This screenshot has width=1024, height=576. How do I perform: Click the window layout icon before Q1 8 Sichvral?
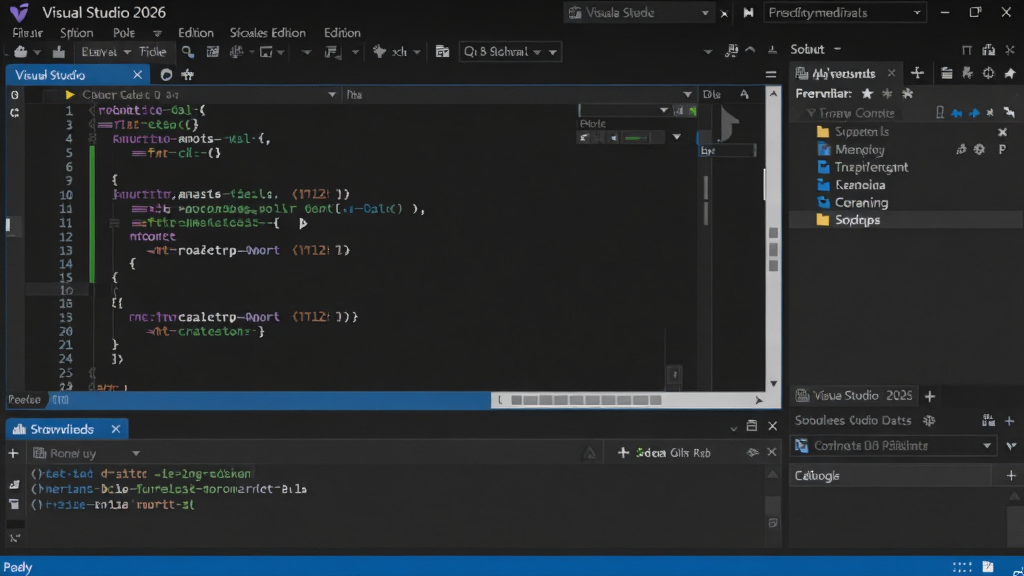(442, 52)
